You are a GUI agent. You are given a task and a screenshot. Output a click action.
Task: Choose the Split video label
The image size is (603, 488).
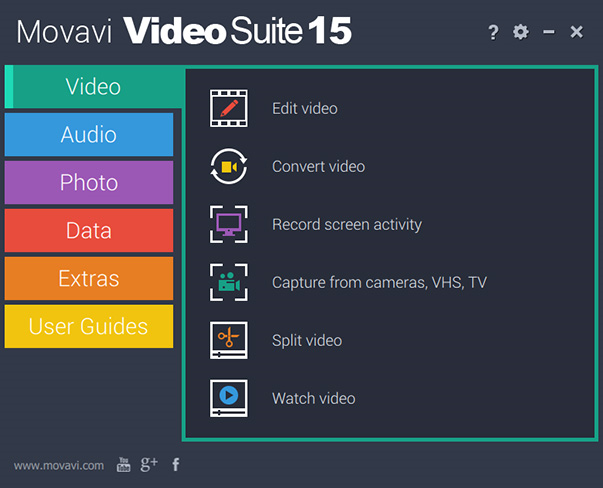(x=307, y=341)
